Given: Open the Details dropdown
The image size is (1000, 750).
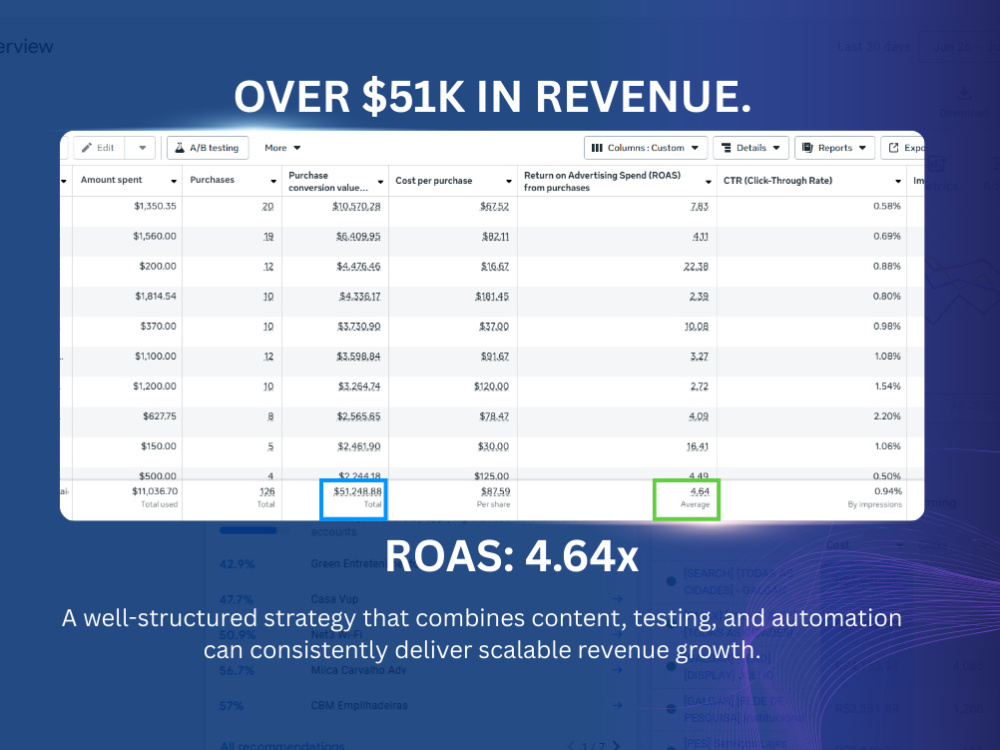Looking at the screenshot, I should point(751,148).
